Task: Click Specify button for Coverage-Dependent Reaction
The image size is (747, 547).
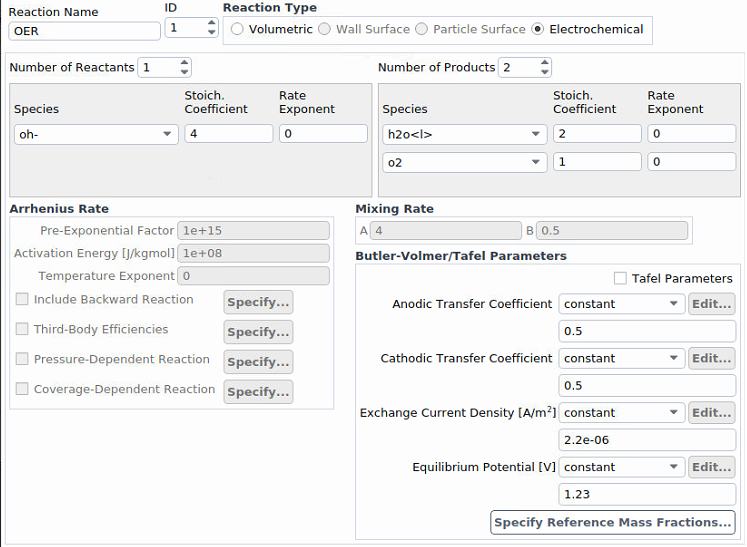Action: click(258, 392)
